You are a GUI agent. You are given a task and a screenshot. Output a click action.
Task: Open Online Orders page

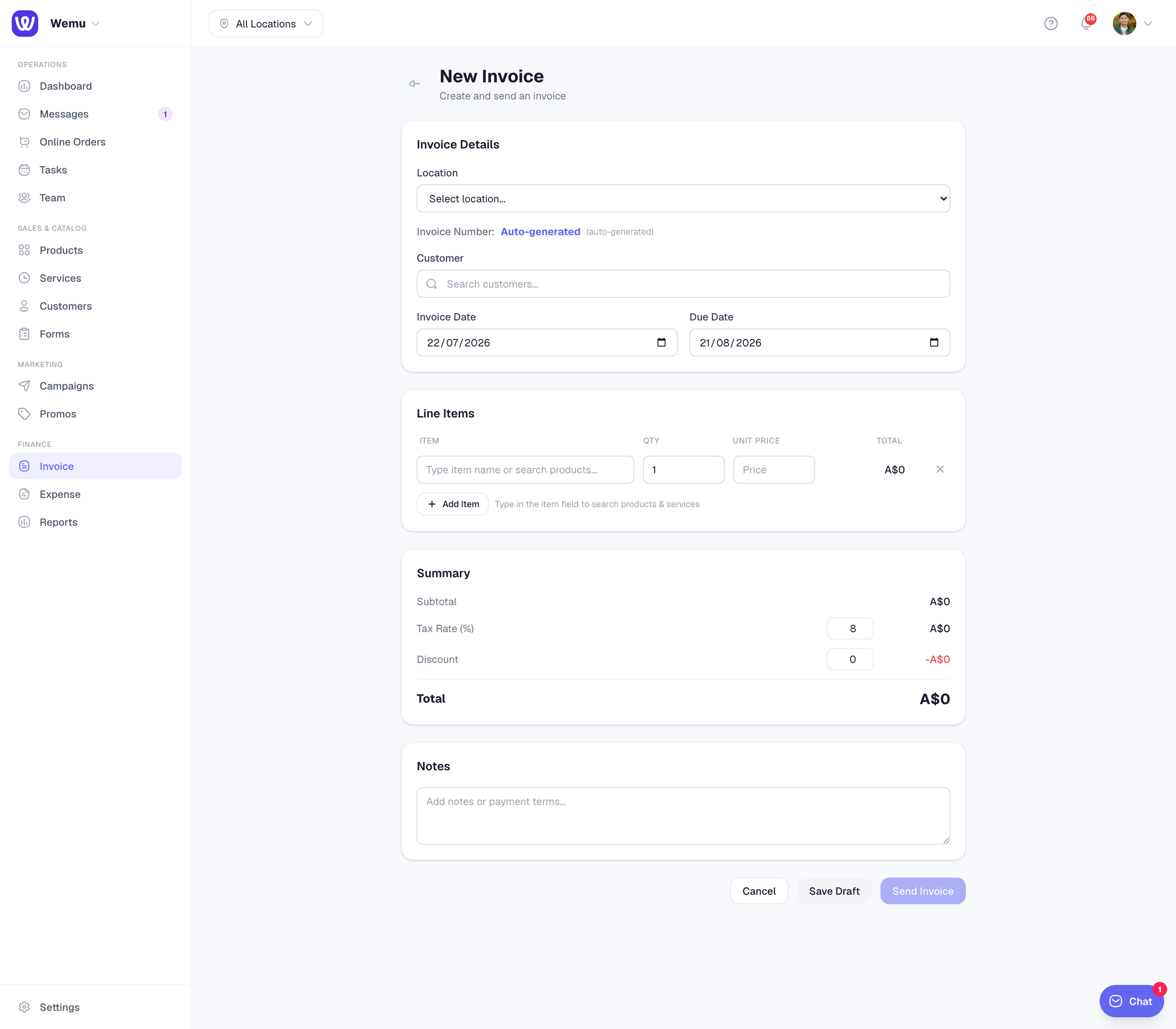click(x=96, y=142)
